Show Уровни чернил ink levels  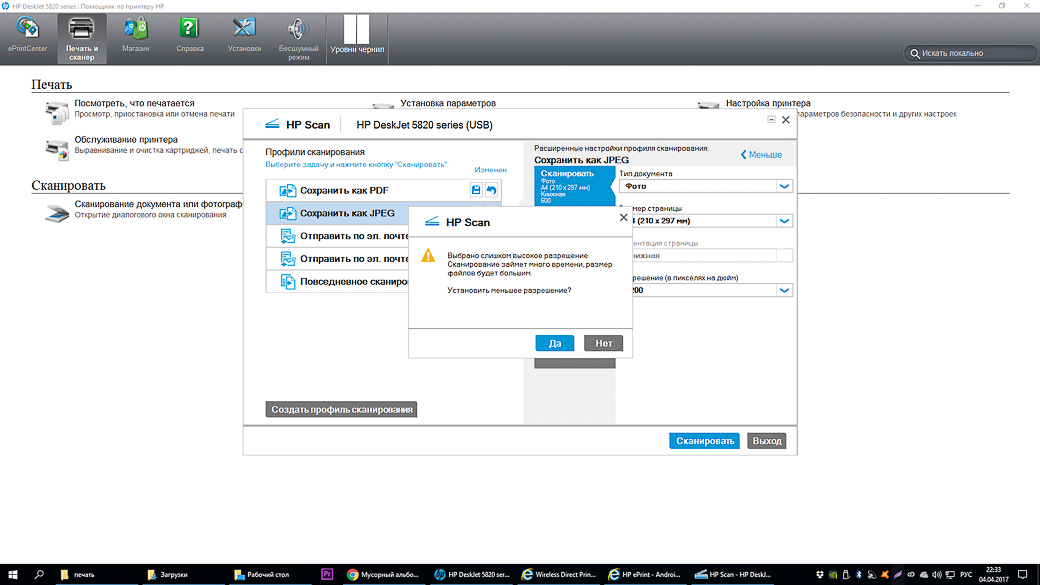coord(357,35)
